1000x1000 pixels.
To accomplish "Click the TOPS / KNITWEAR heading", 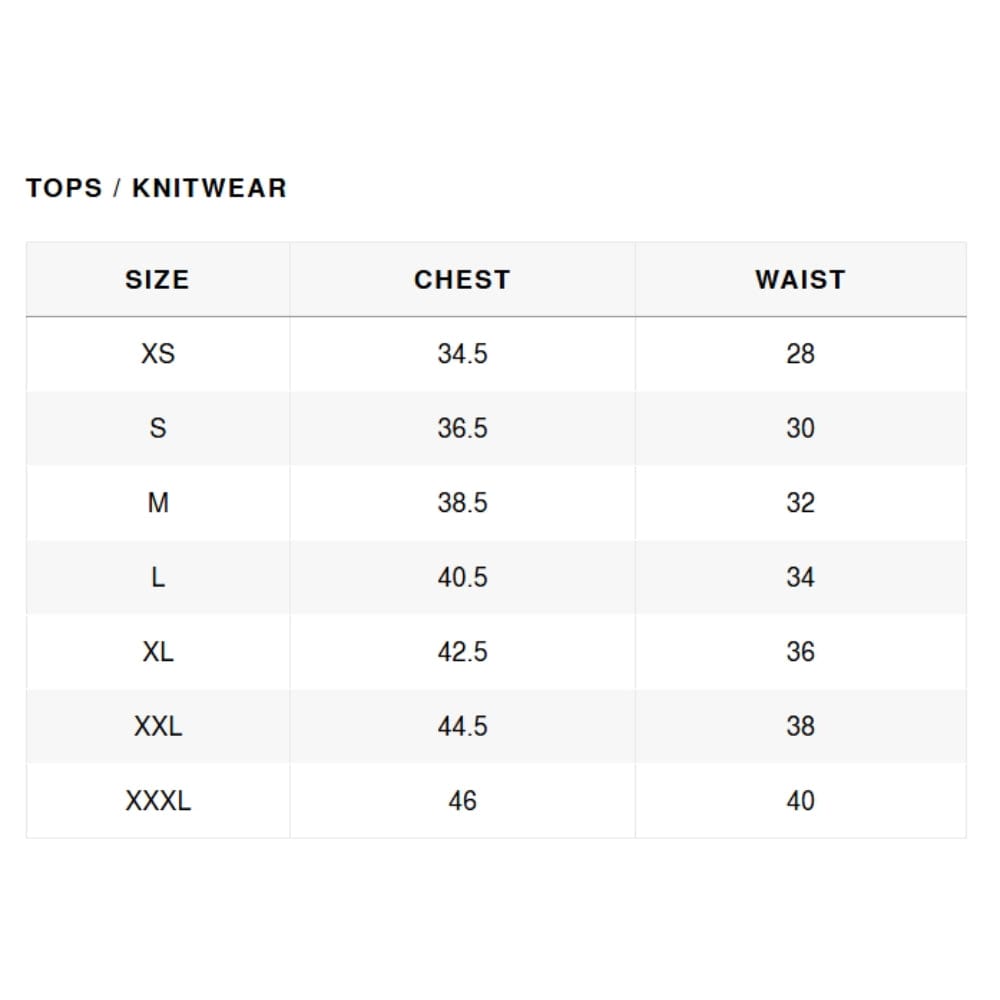I will pyautogui.click(x=156, y=188).
